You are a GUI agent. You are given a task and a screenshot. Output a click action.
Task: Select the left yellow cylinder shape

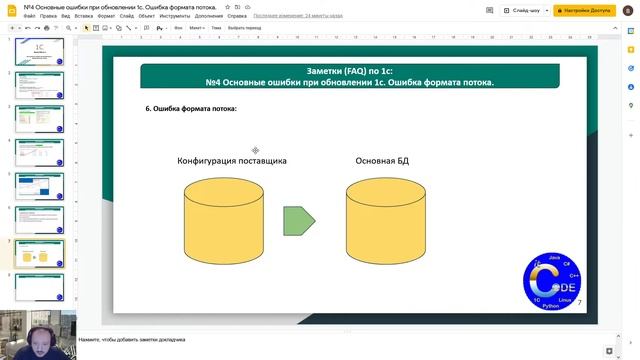[224, 221]
